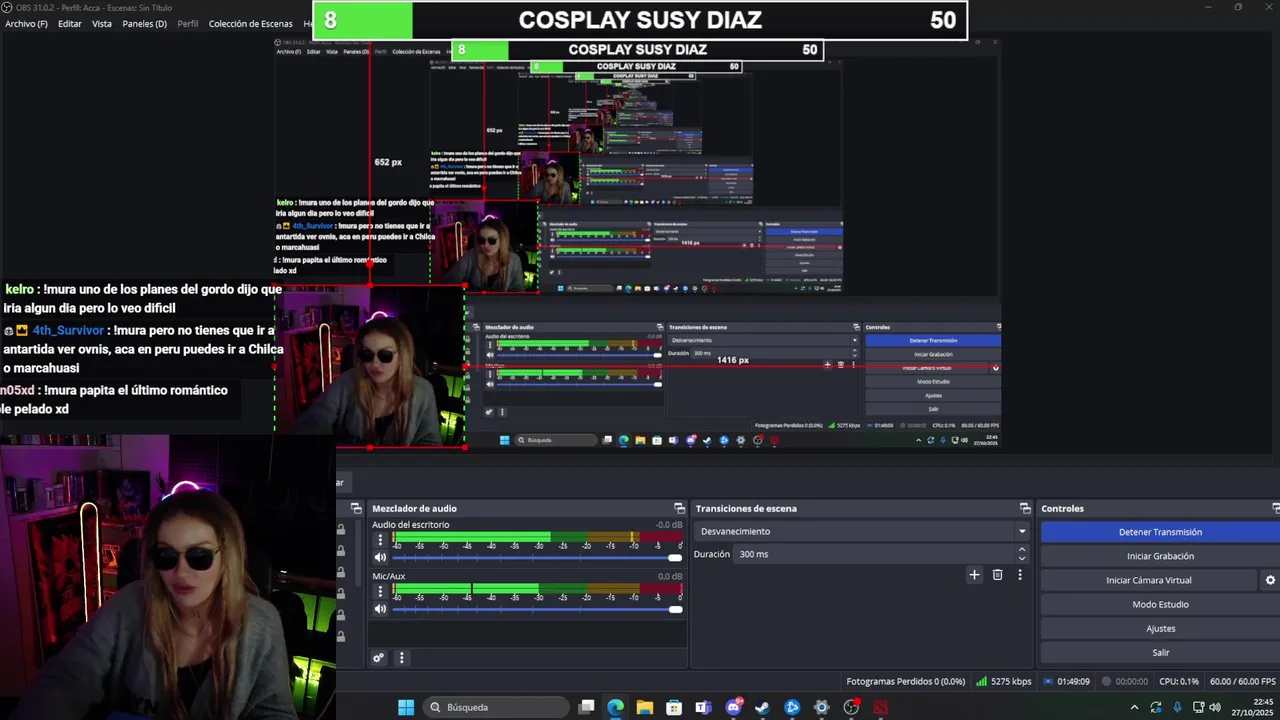Mute the Audio del escritorio speaker
1280x720 pixels.
point(380,557)
